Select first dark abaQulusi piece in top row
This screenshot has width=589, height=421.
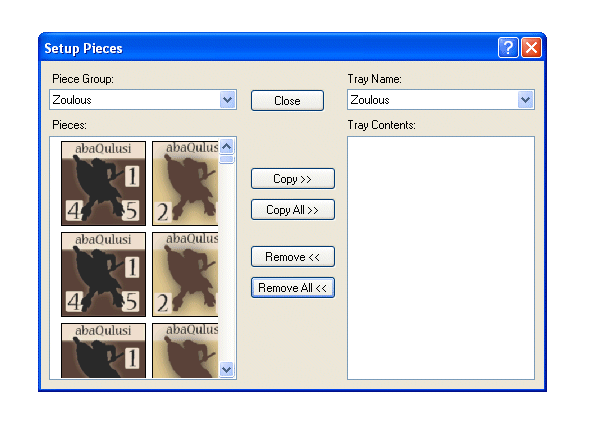(x=103, y=183)
